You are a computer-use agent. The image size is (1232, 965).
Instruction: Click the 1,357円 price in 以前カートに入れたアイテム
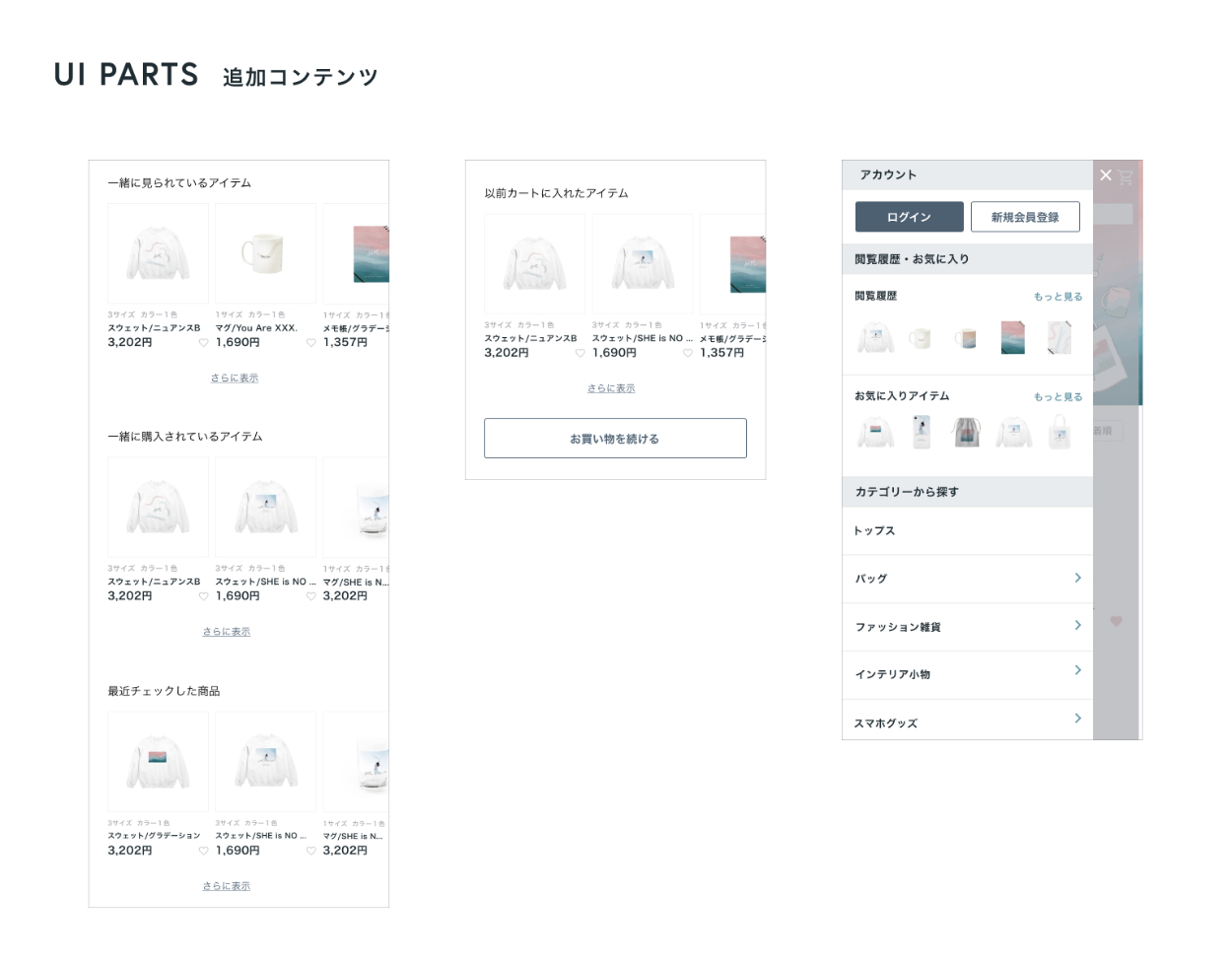(x=721, y=353)
